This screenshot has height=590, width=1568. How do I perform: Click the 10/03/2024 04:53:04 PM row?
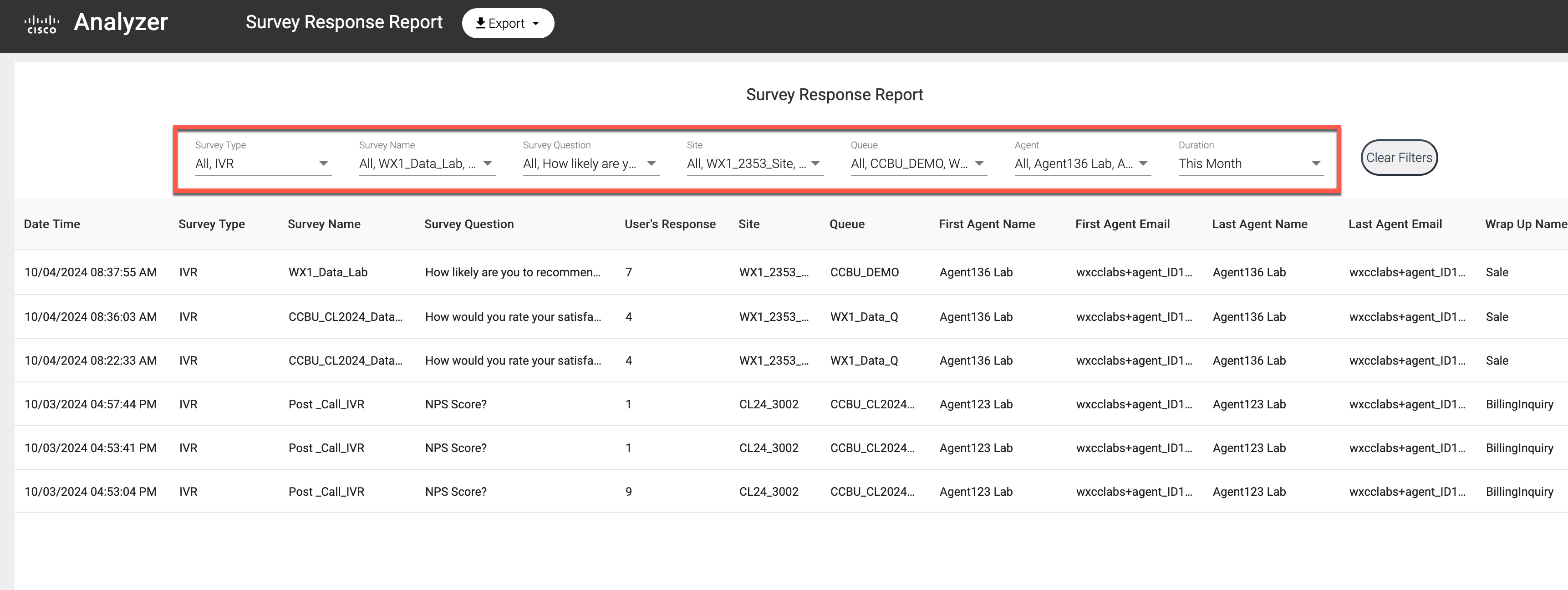90,491
